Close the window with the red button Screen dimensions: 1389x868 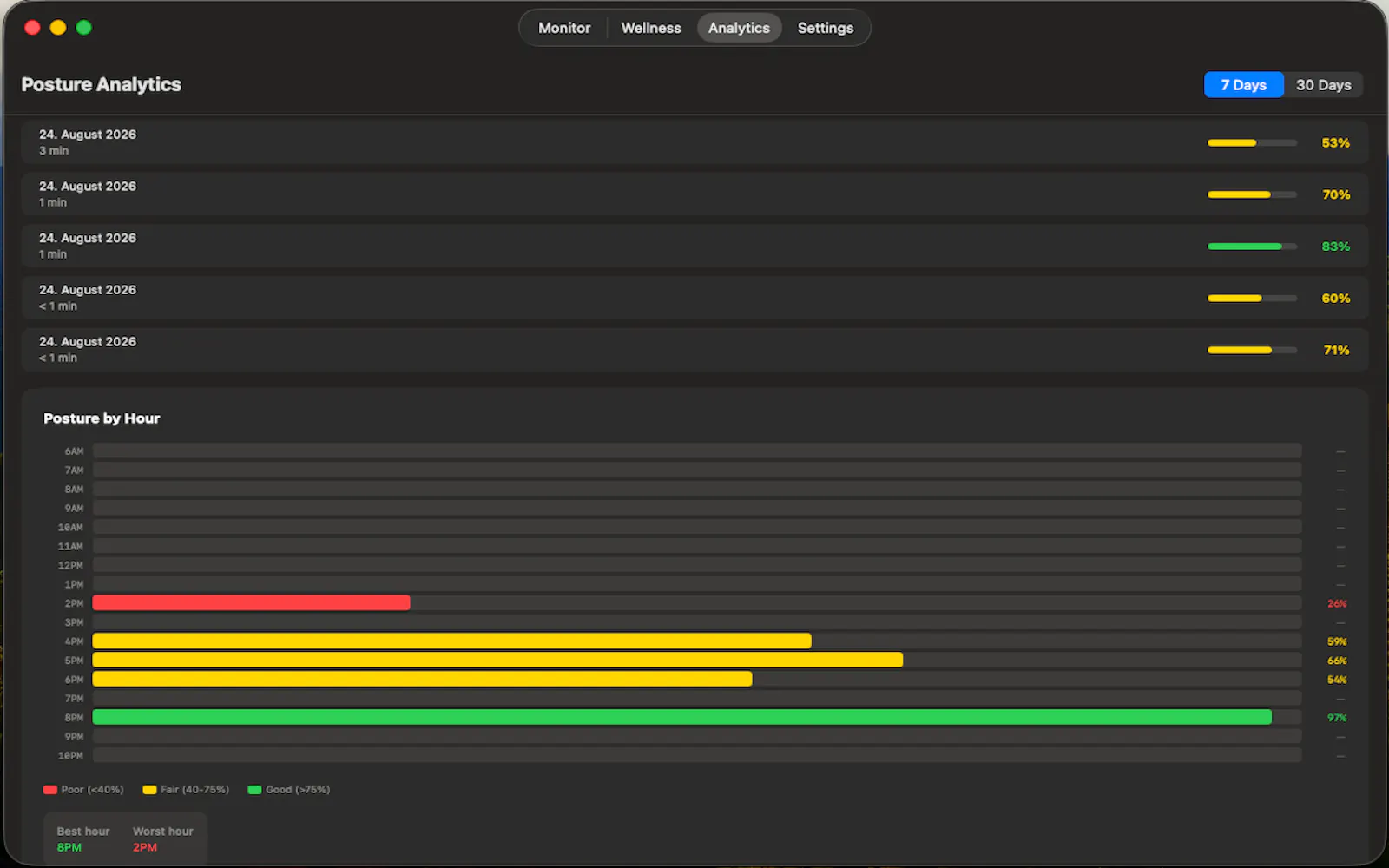coord(32,28)
